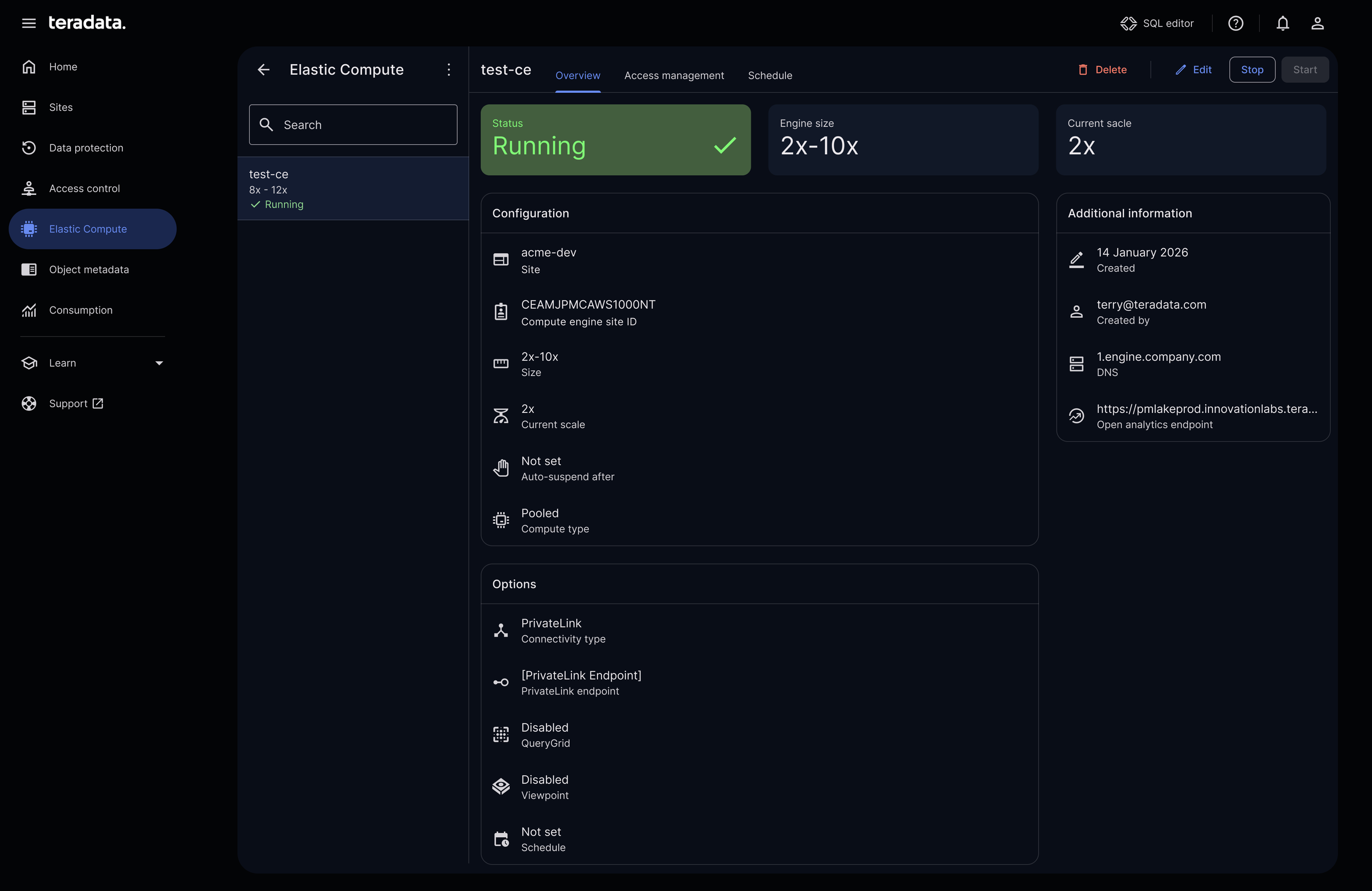Image resolution: width=1372 pixels, height=891 pixels.
Task: Click the 1.engine.company.com DNS value
Action: [x=1159, y=357]
